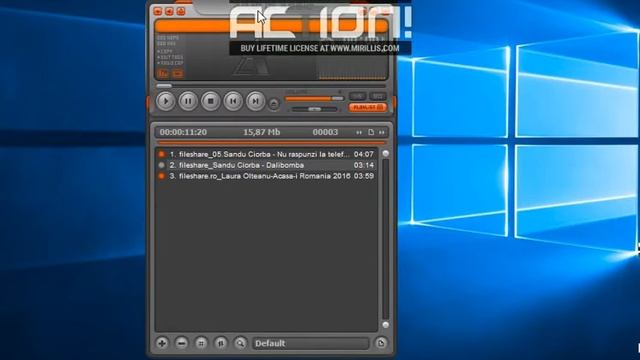Screen dimensions: 640x360
Task: Click the third orange top-left corner button
Action: 180,11
